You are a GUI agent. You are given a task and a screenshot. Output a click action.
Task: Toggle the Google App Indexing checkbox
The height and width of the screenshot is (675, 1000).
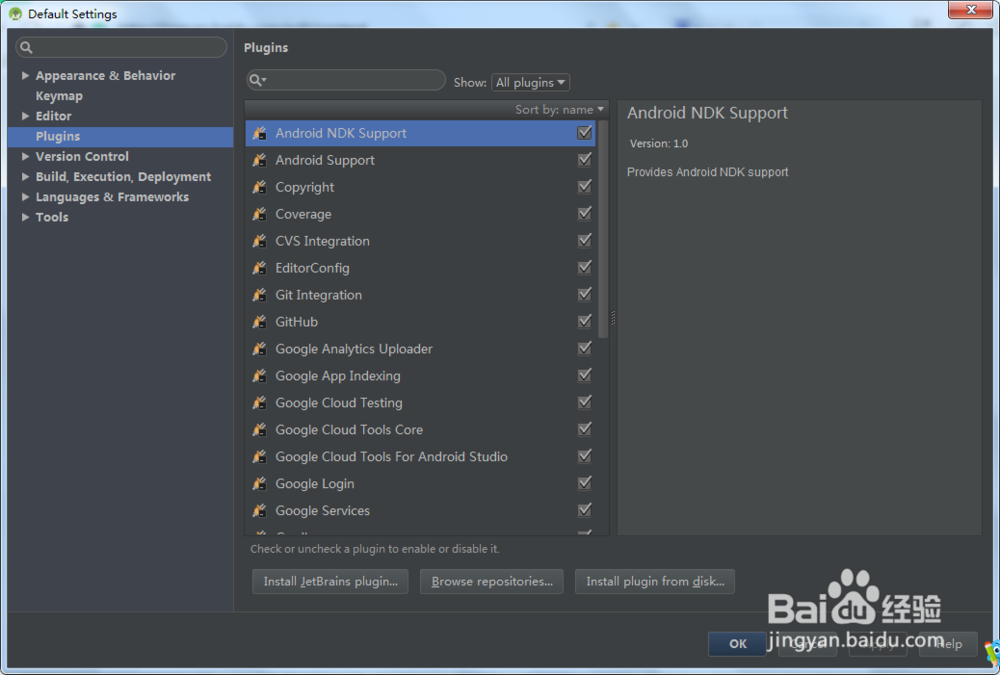[x=584, y=375]
